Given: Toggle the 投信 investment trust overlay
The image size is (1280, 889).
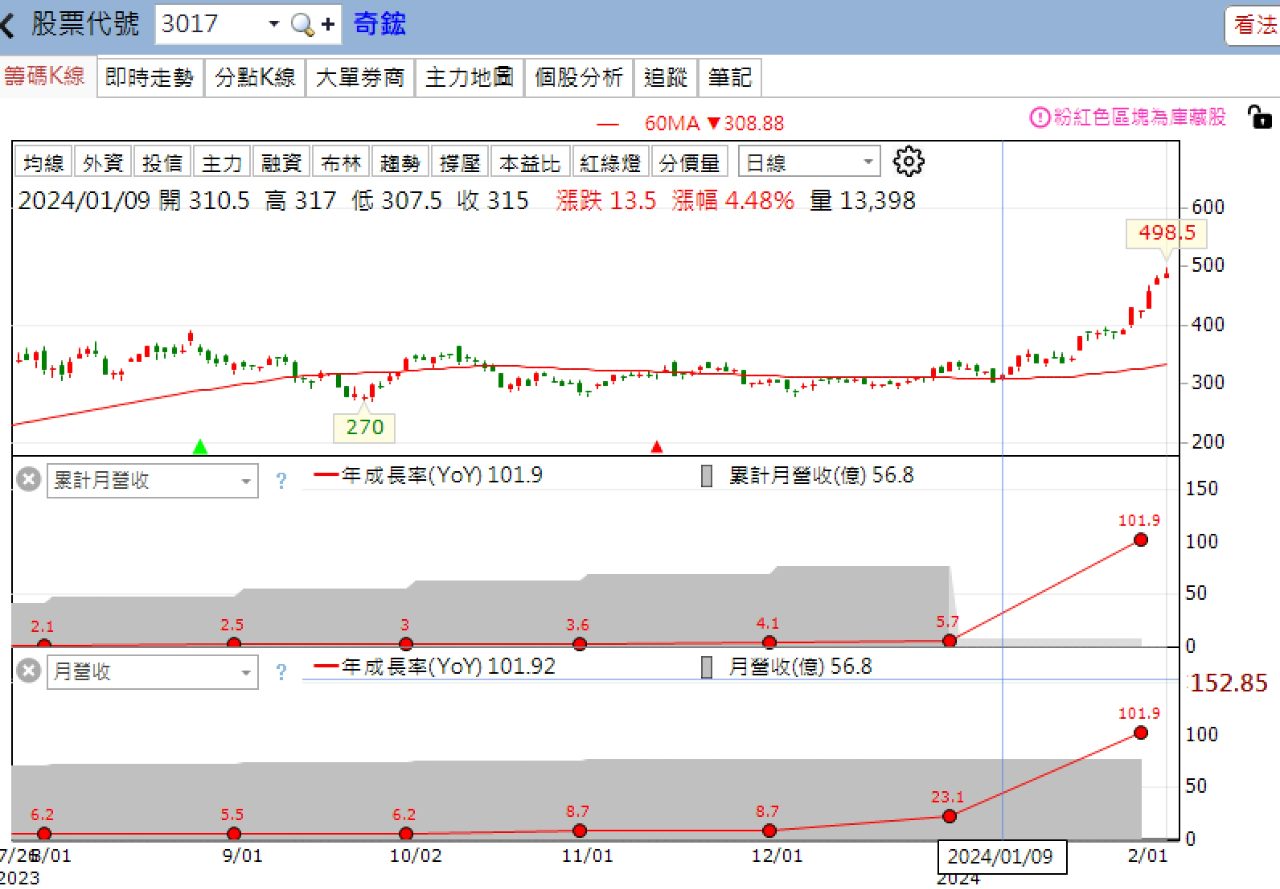Looking at the screenshot, I should 162,162.
